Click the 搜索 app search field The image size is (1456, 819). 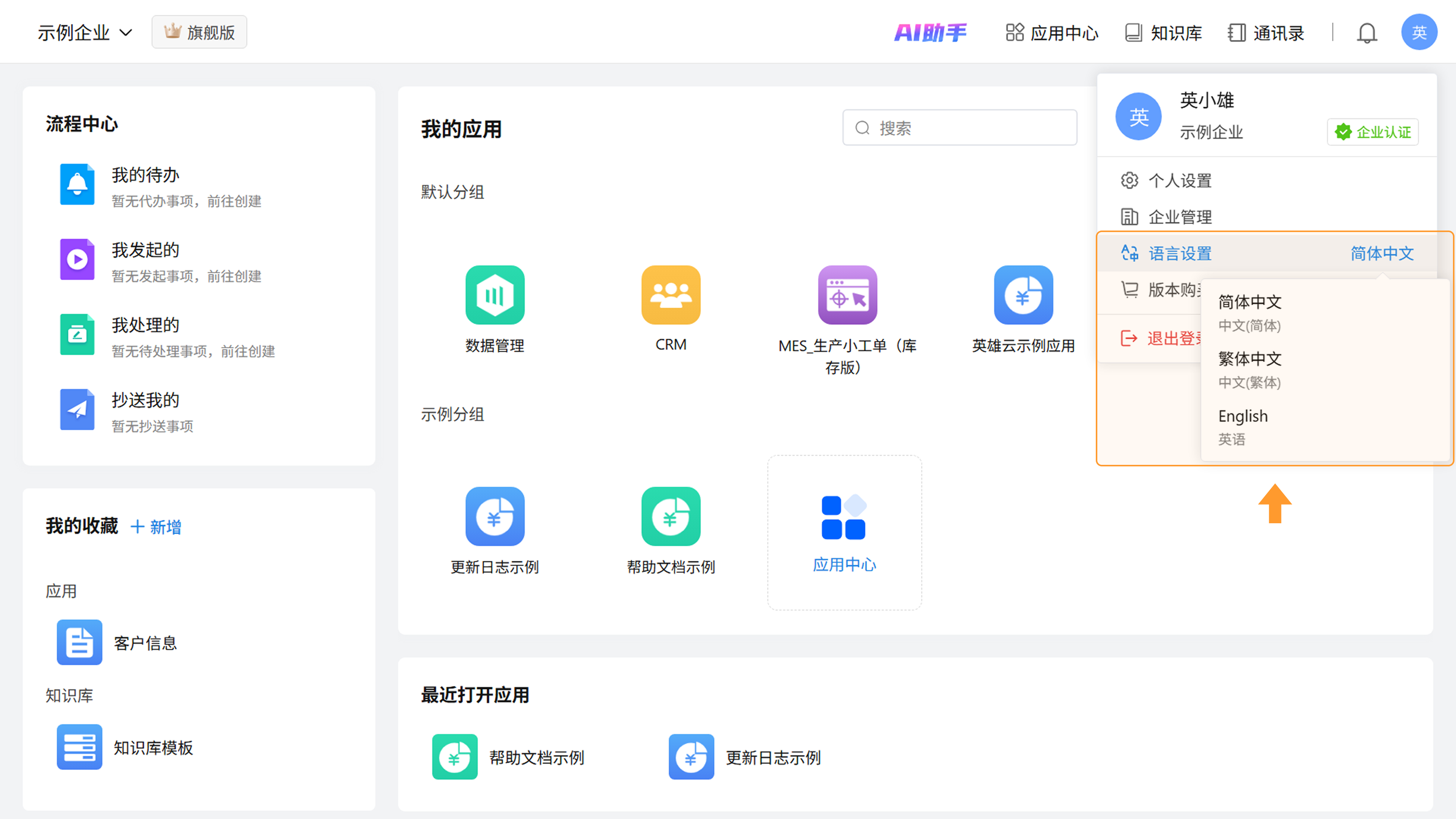960,128
